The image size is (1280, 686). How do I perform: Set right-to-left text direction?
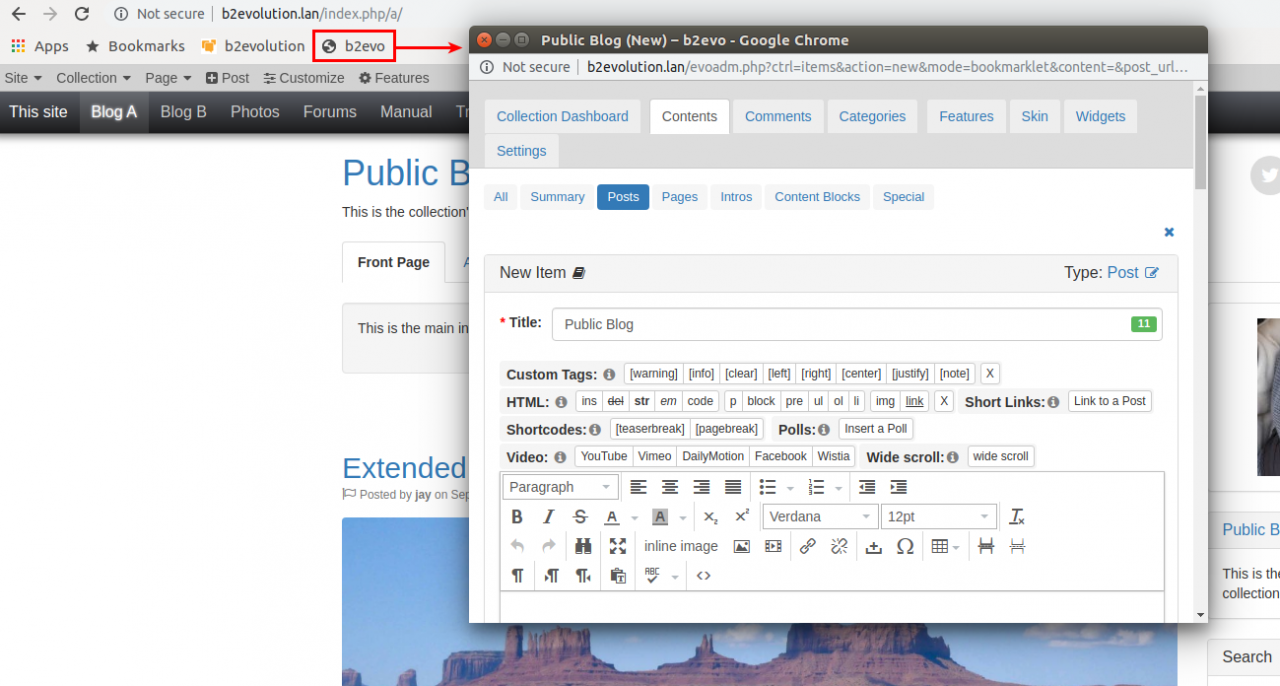(x=583, y=576)
